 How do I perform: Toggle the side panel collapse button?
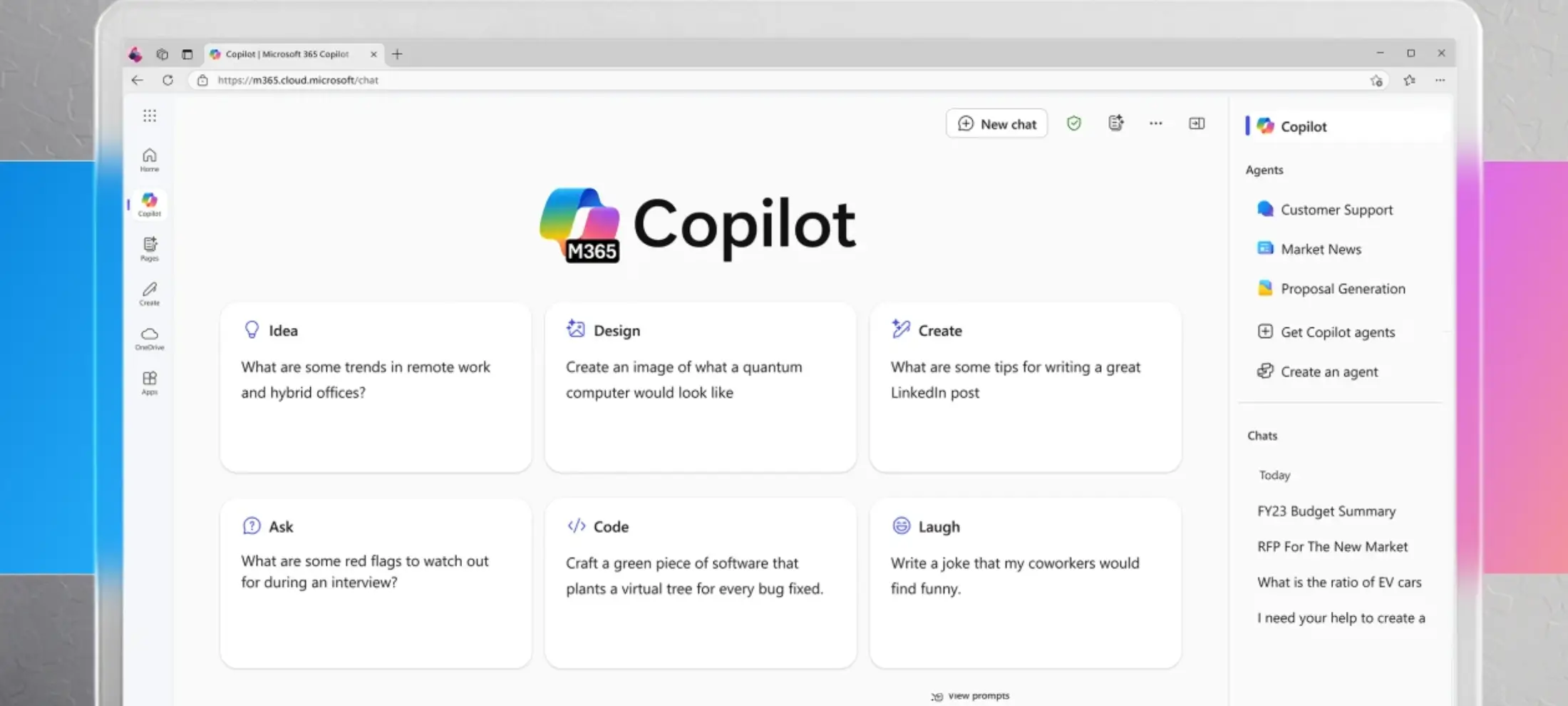tap(1197, 123)
